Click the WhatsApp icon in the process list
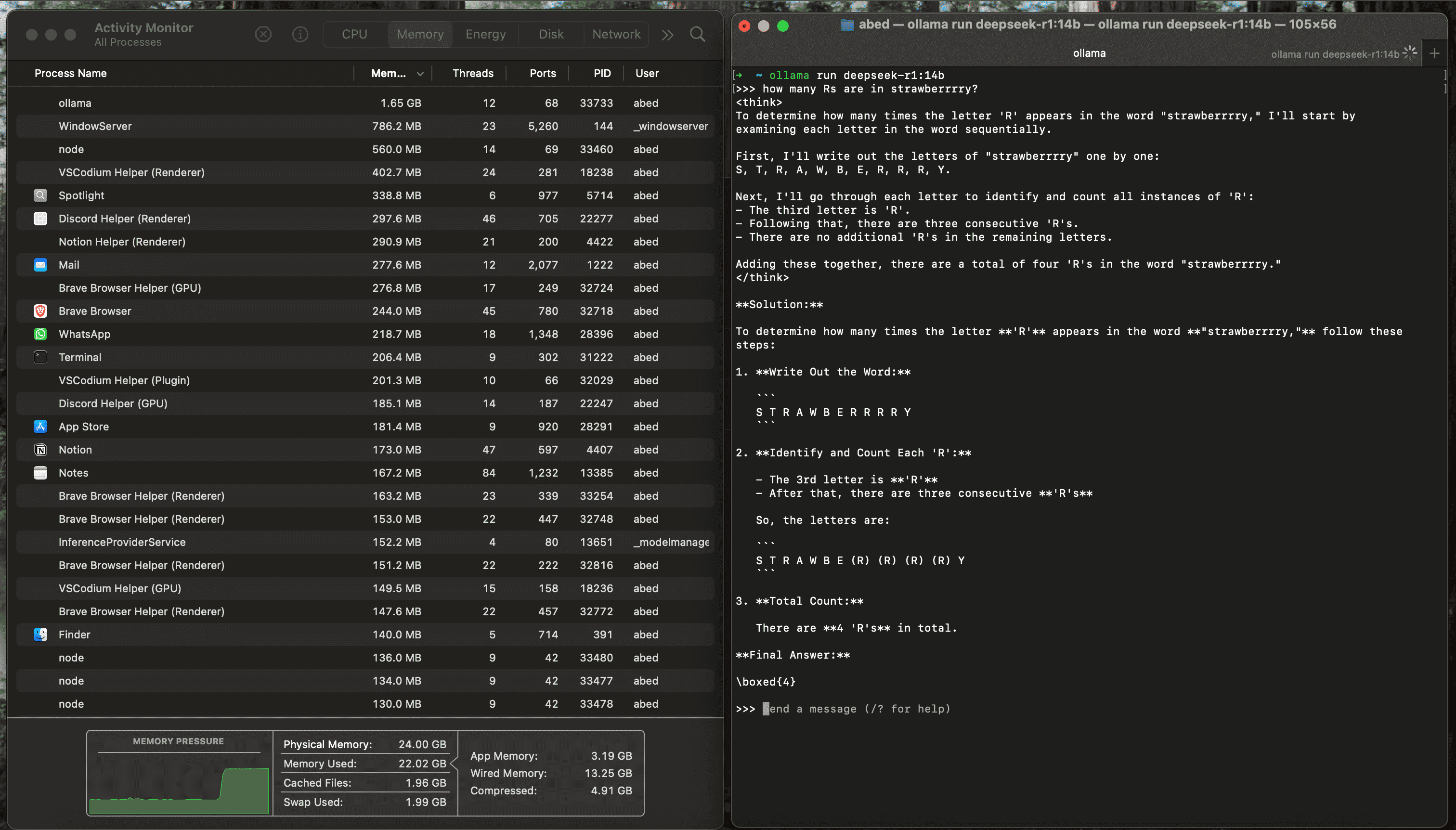Image resolution: width=1456 pixels, height=830 pixels. [x=40, y=334]
